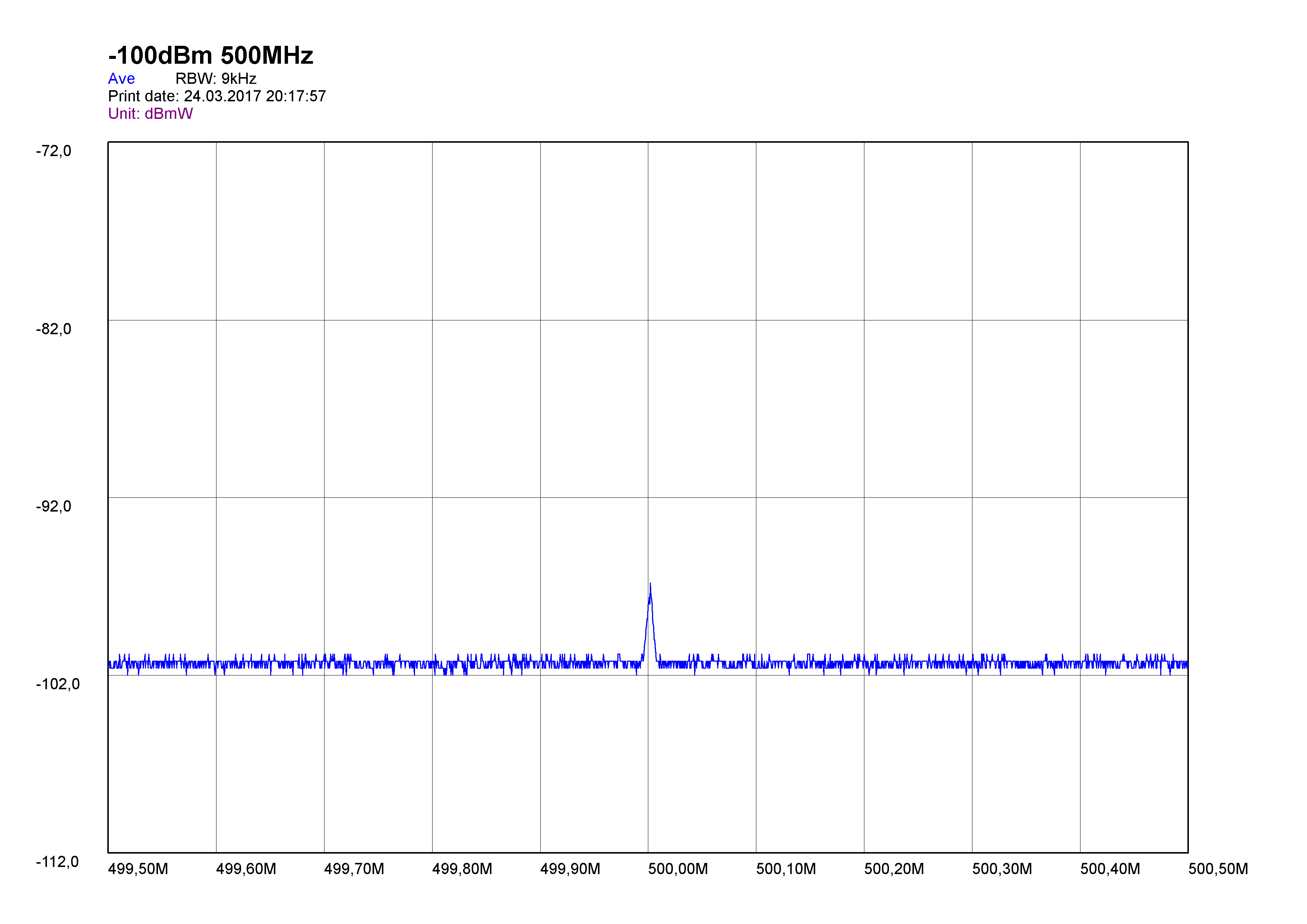This screenshot has width=1307, height=924.
Task: Click the 500,50M x-axis label
Action: pos(1218,869)
